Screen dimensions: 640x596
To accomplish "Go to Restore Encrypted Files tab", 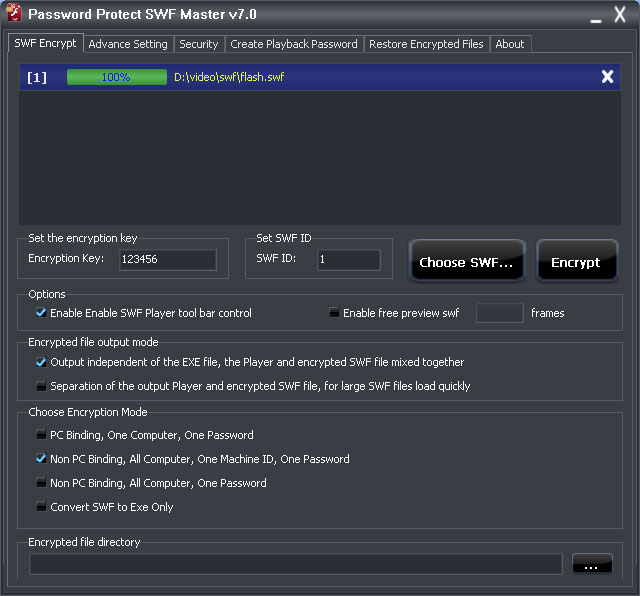I will point(426,44).
